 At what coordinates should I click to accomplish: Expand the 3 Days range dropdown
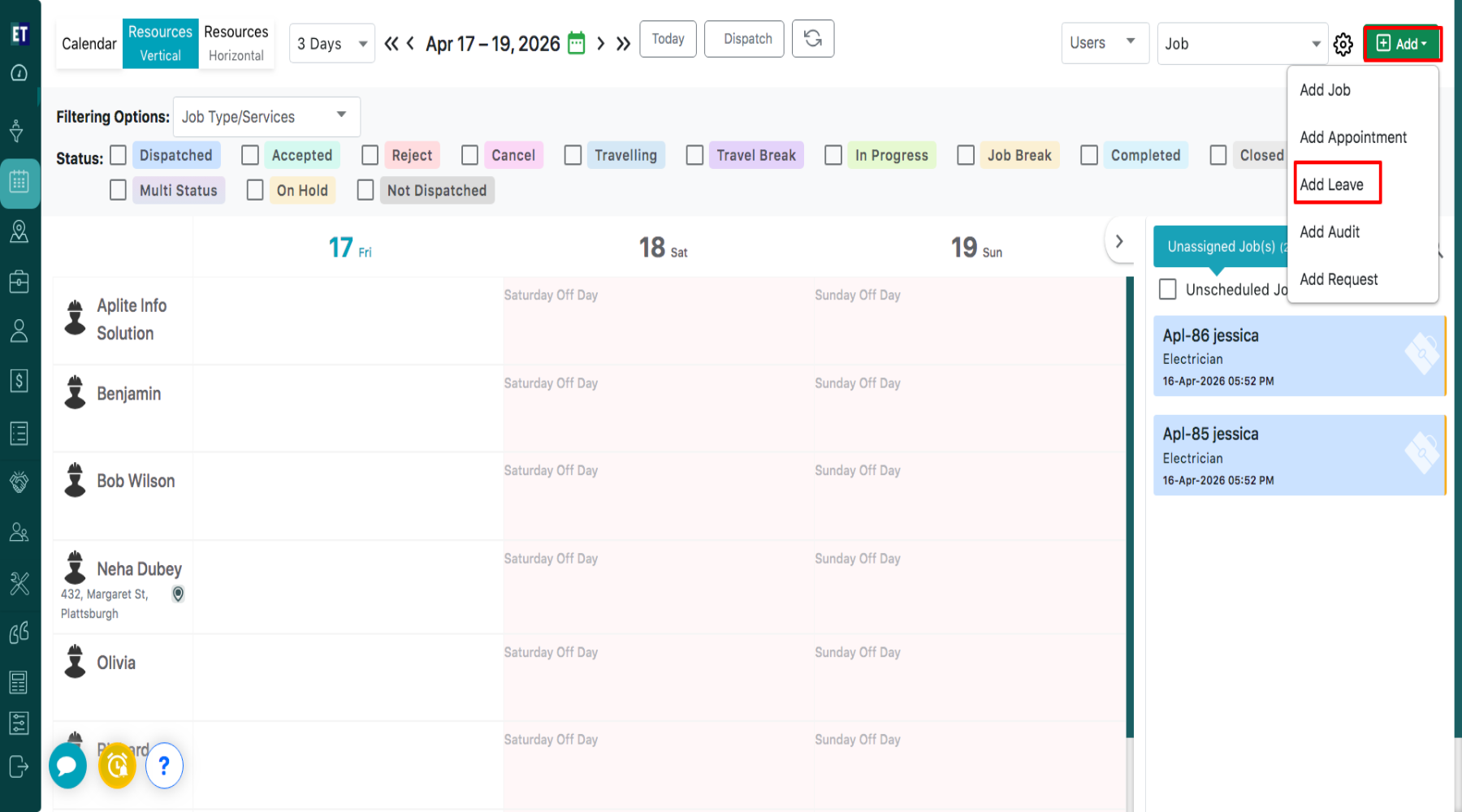point(331,44)
